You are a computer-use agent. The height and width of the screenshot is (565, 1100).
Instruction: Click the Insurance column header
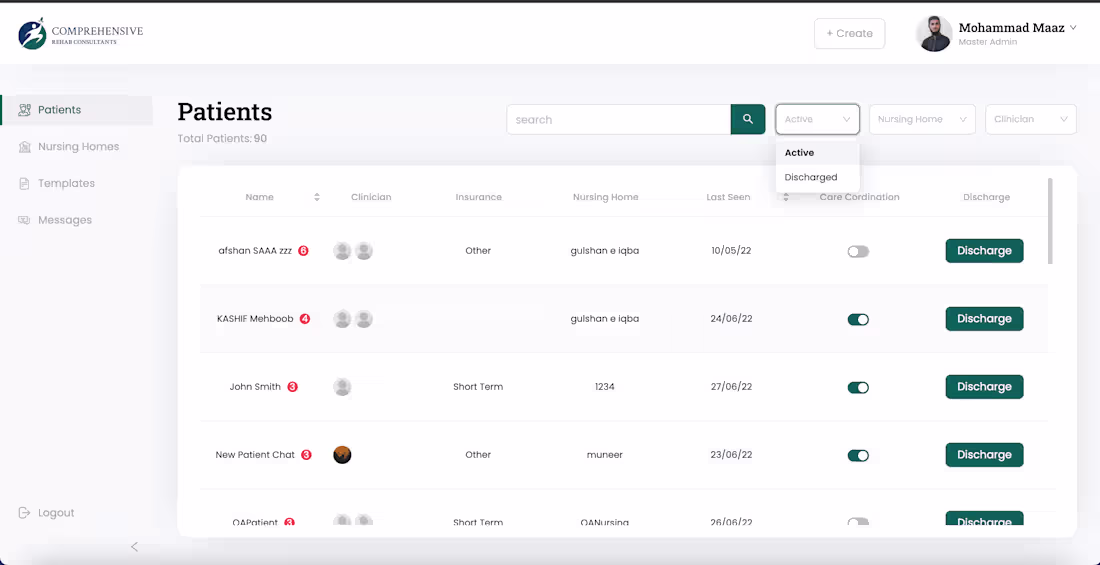(478, 197)
